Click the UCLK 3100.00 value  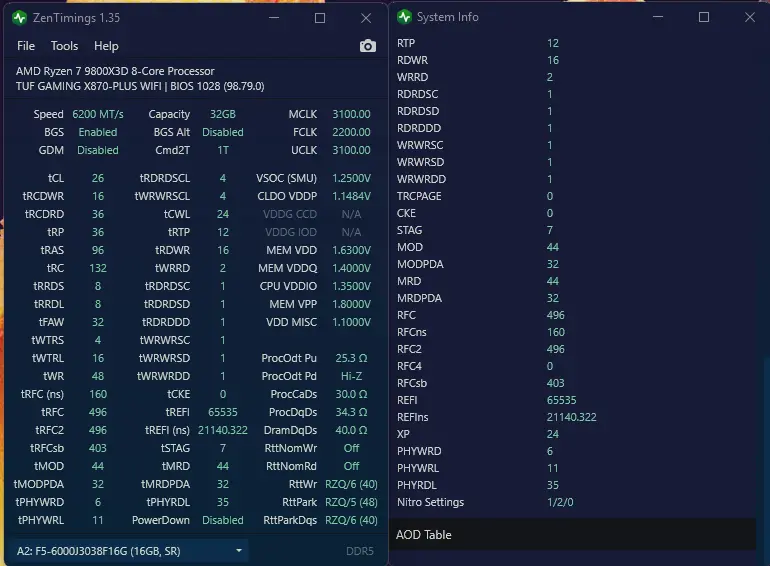pos(351,150)
